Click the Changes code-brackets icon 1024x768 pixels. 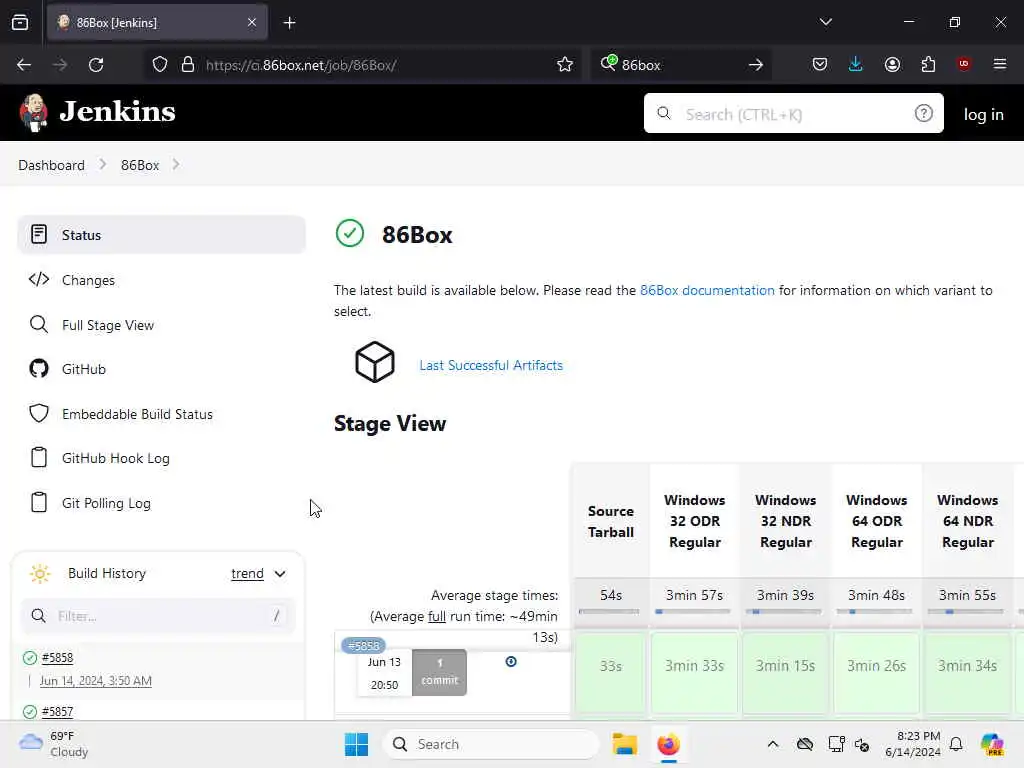(39, 280)
